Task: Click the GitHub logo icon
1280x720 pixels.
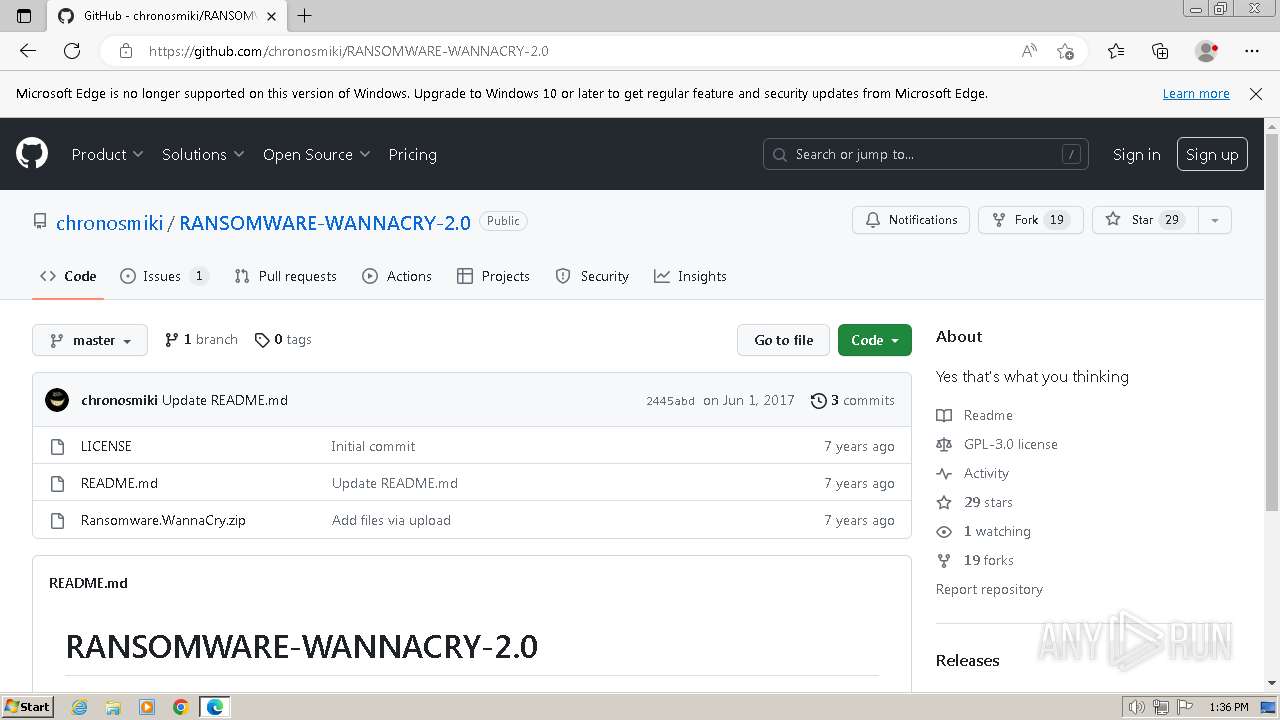Action: coord(32,154)
